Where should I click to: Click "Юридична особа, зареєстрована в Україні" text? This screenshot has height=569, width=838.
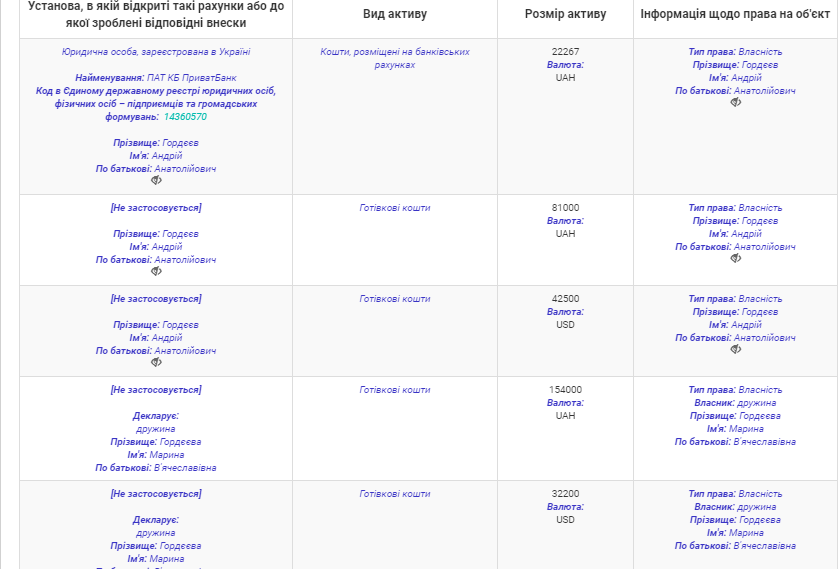coord(155,52)
